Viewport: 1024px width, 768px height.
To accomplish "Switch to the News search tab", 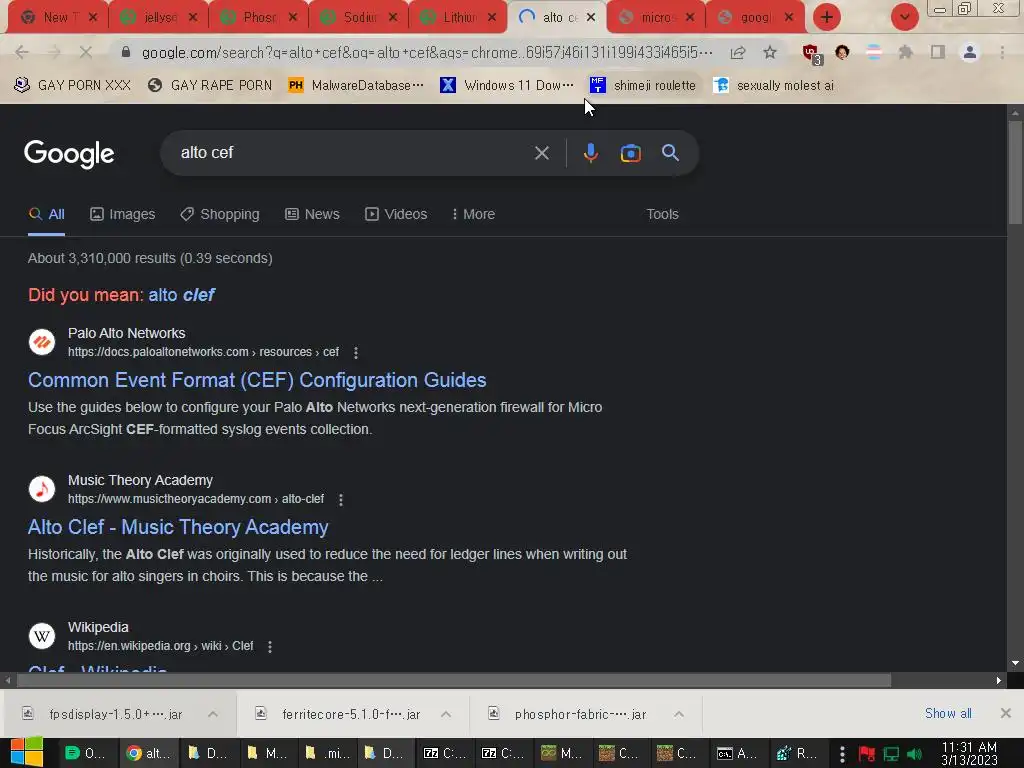I will [312, 214].
